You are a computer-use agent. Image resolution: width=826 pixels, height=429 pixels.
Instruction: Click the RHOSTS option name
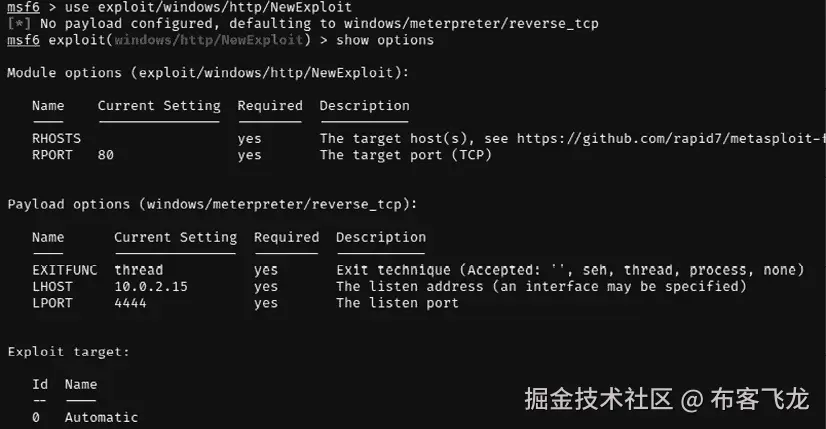(56, 138)
